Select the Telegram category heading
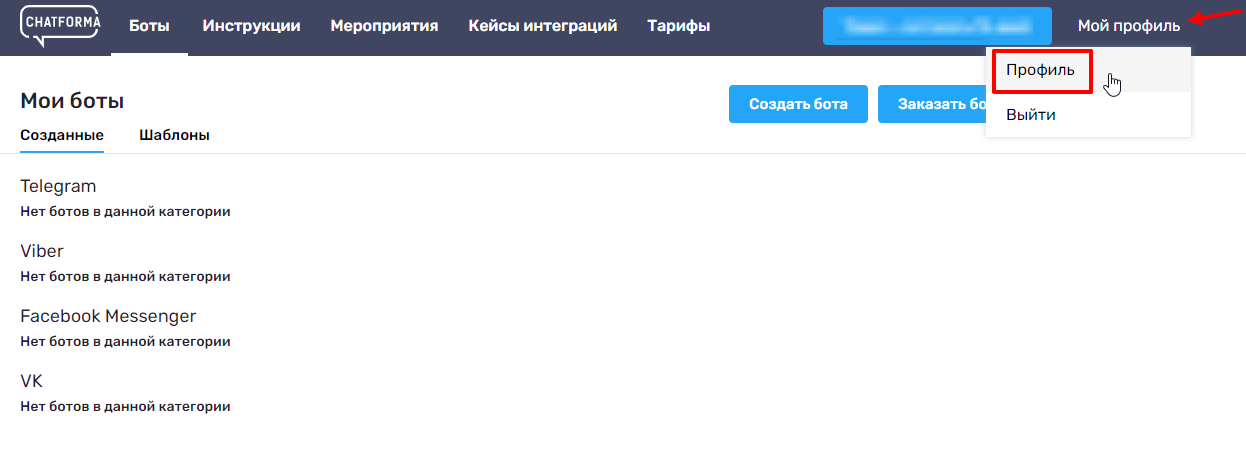1246x468 pixels. [58, 186]
